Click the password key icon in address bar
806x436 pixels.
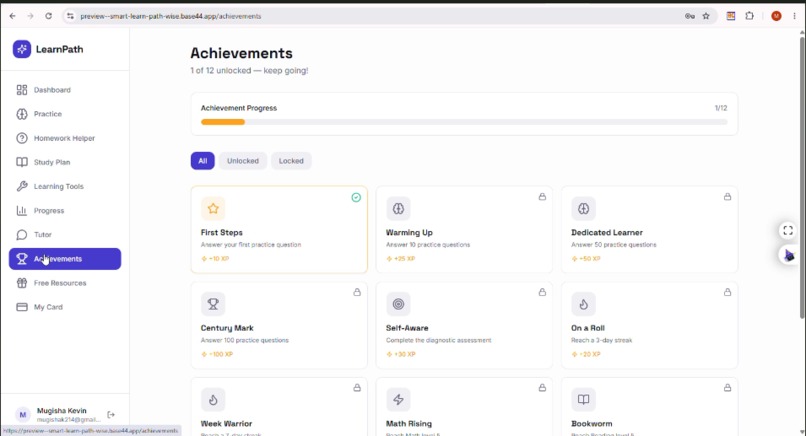tap(690, 16)
